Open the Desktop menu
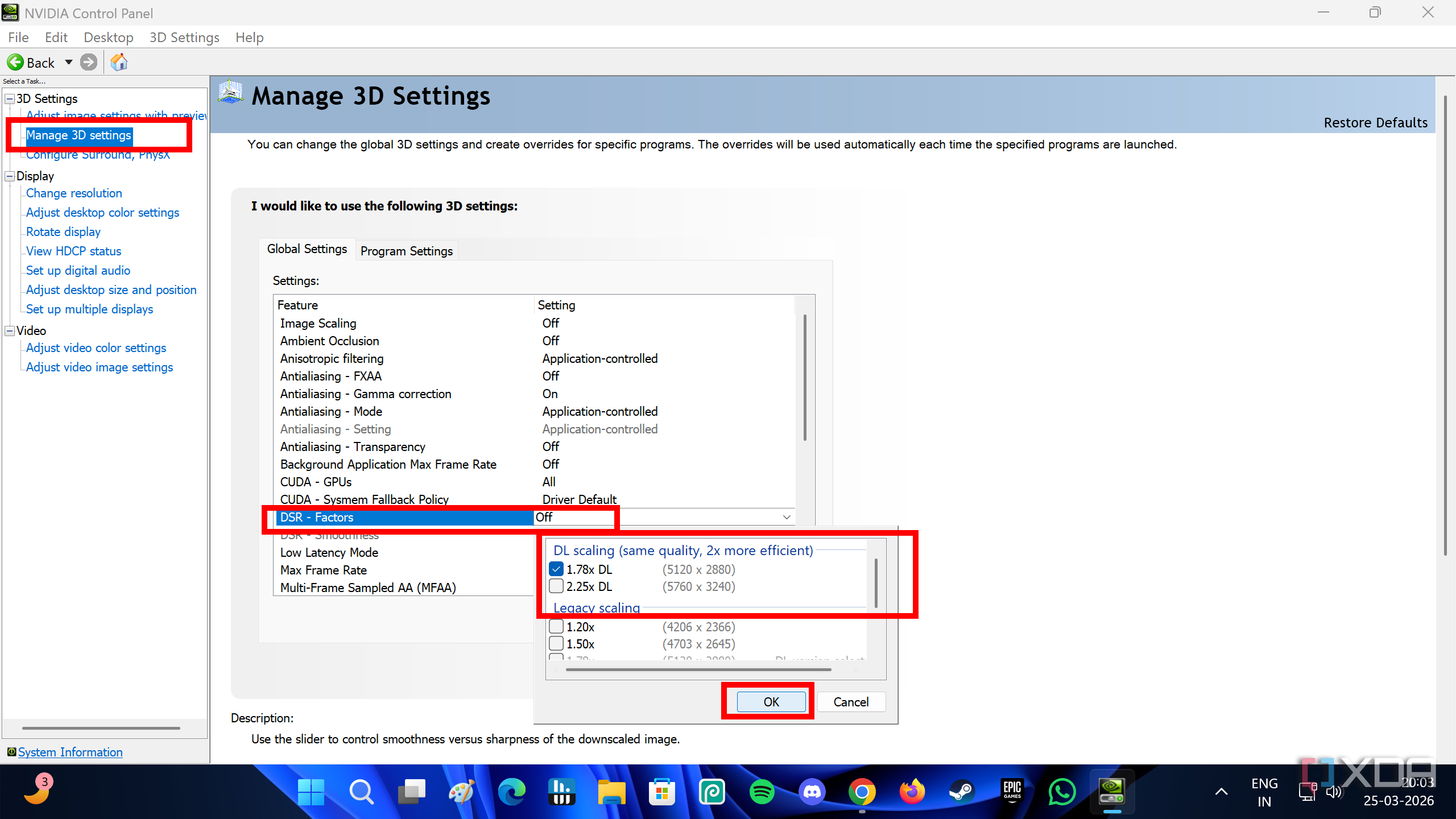The width and height of the screenshot is (1456, 819). pyautogui.click(x=108, y=38)
